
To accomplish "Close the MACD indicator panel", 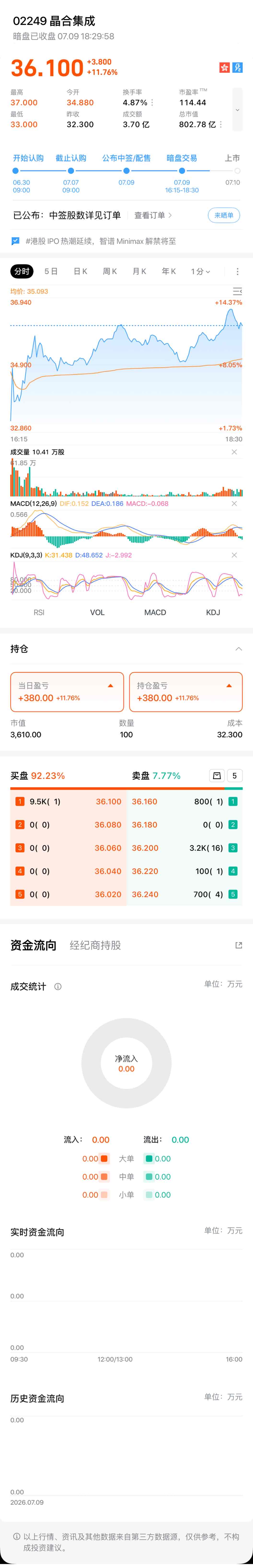I will coord(234,504).
